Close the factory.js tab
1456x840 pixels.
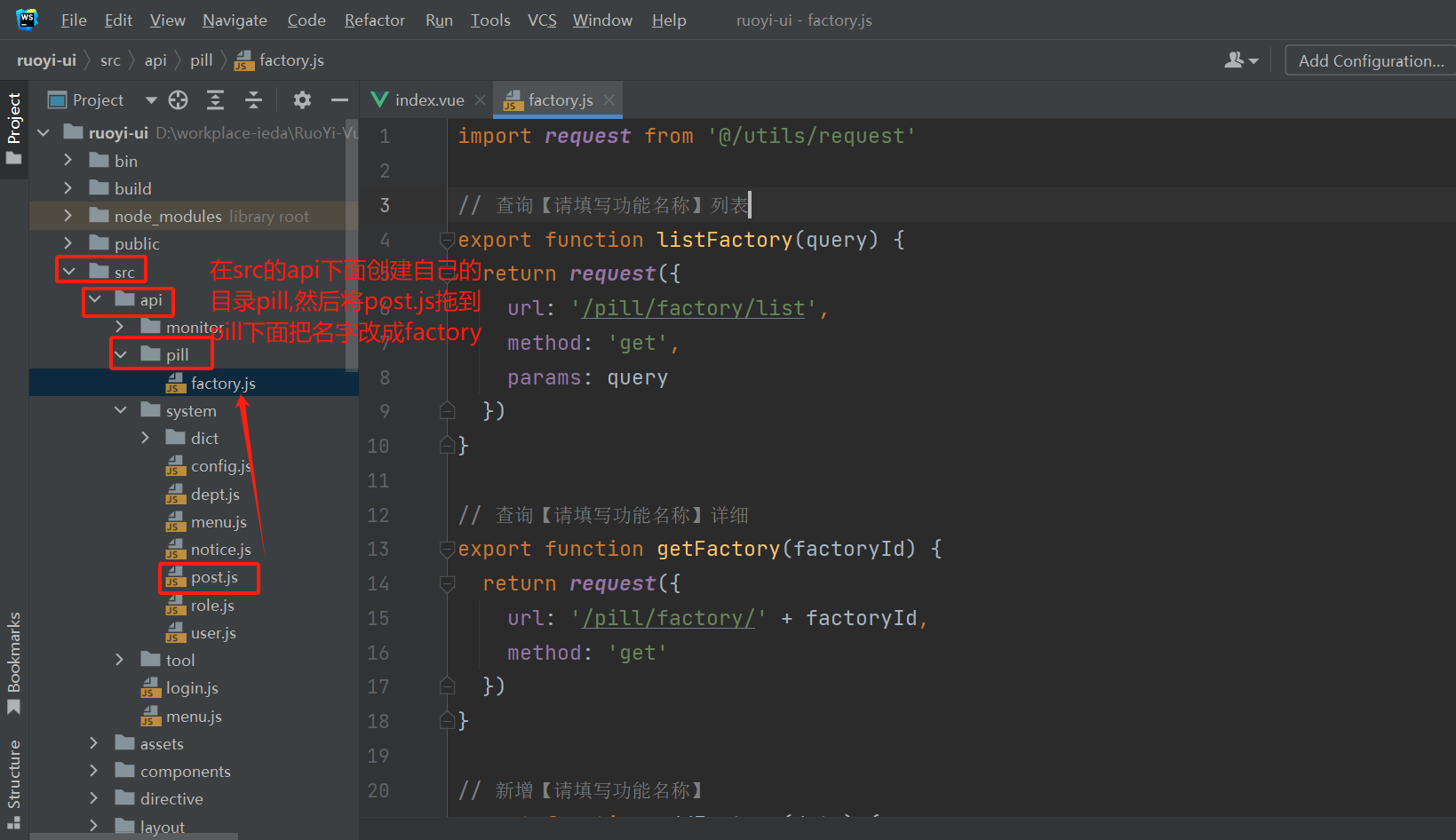point(609,100)
